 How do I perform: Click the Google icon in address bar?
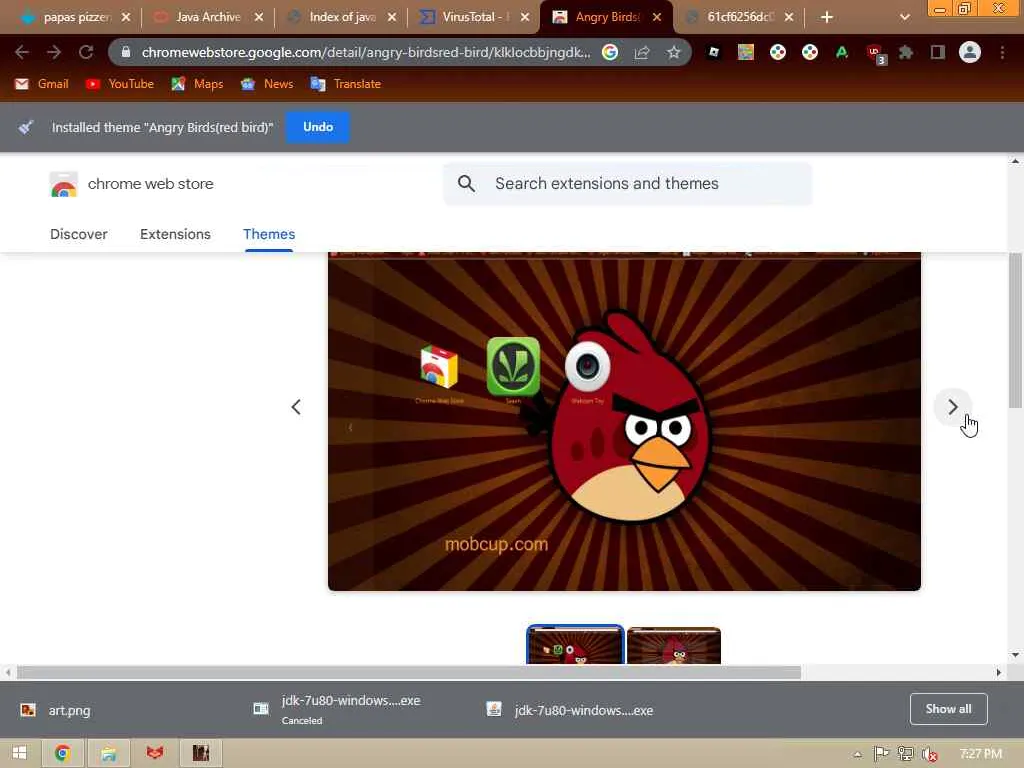click(609, 52)
